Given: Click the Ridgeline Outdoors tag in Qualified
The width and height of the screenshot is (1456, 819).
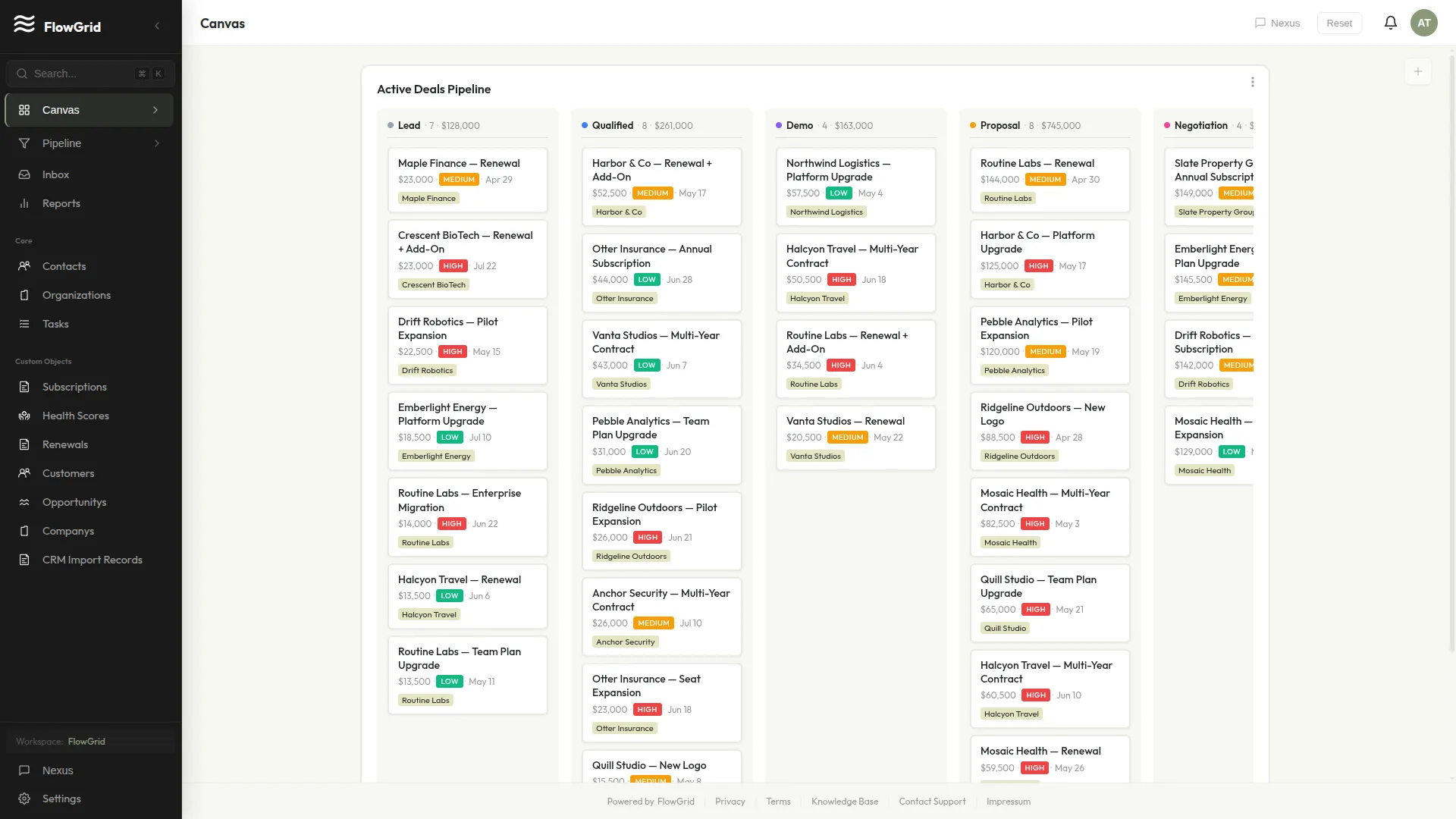Looking at the screenshot, I should (631, 557).
